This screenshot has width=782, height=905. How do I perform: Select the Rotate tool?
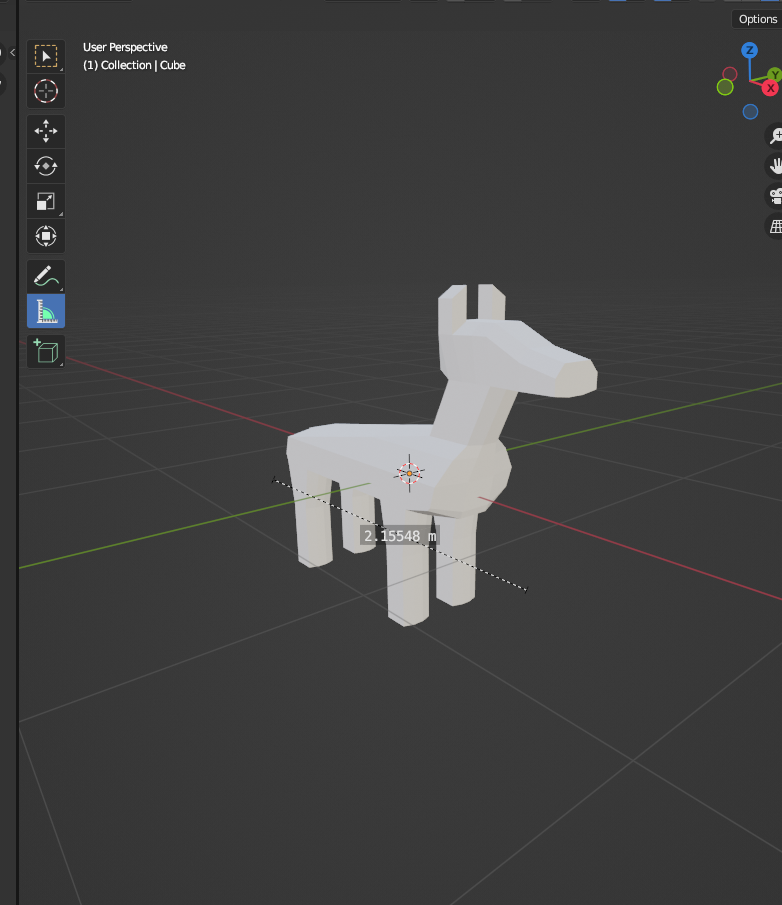46,166
